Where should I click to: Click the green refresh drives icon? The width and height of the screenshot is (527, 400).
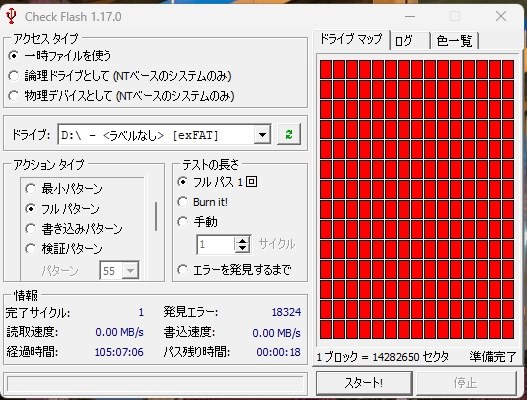click(289, 135)
